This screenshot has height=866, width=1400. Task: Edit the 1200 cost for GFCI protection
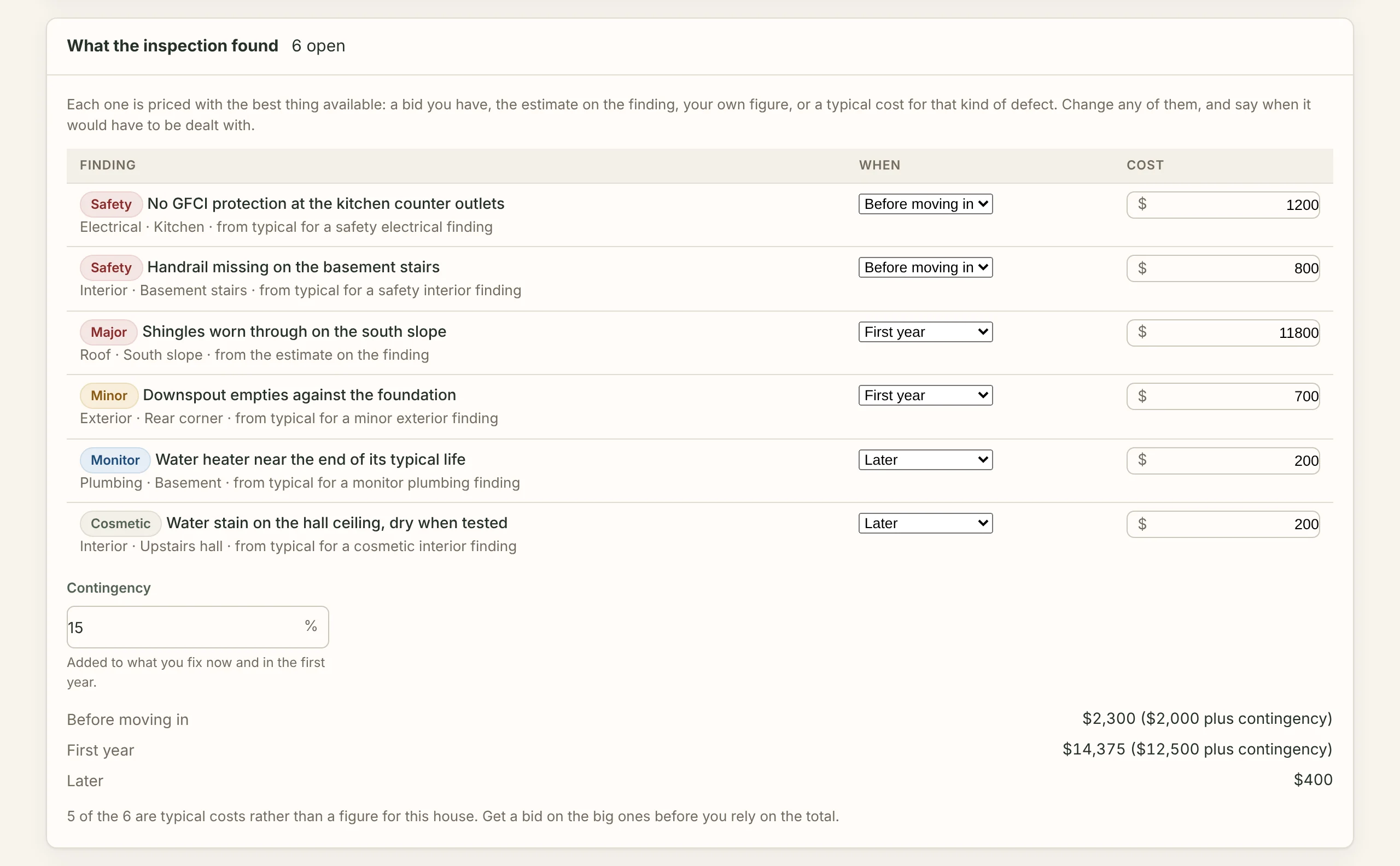pyautogui.click(x=1223, y=205)
